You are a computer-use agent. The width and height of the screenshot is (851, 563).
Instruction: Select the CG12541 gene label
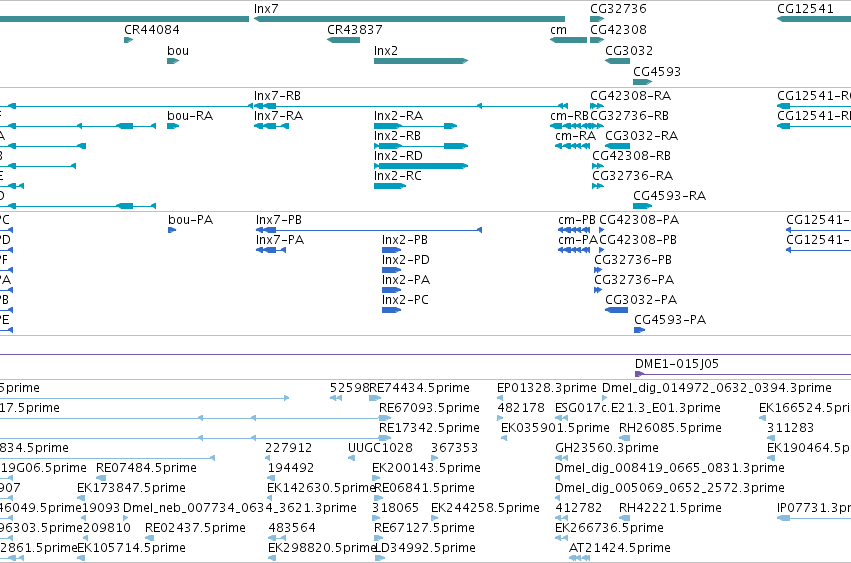pyautogui.click(x=805, y=9)
